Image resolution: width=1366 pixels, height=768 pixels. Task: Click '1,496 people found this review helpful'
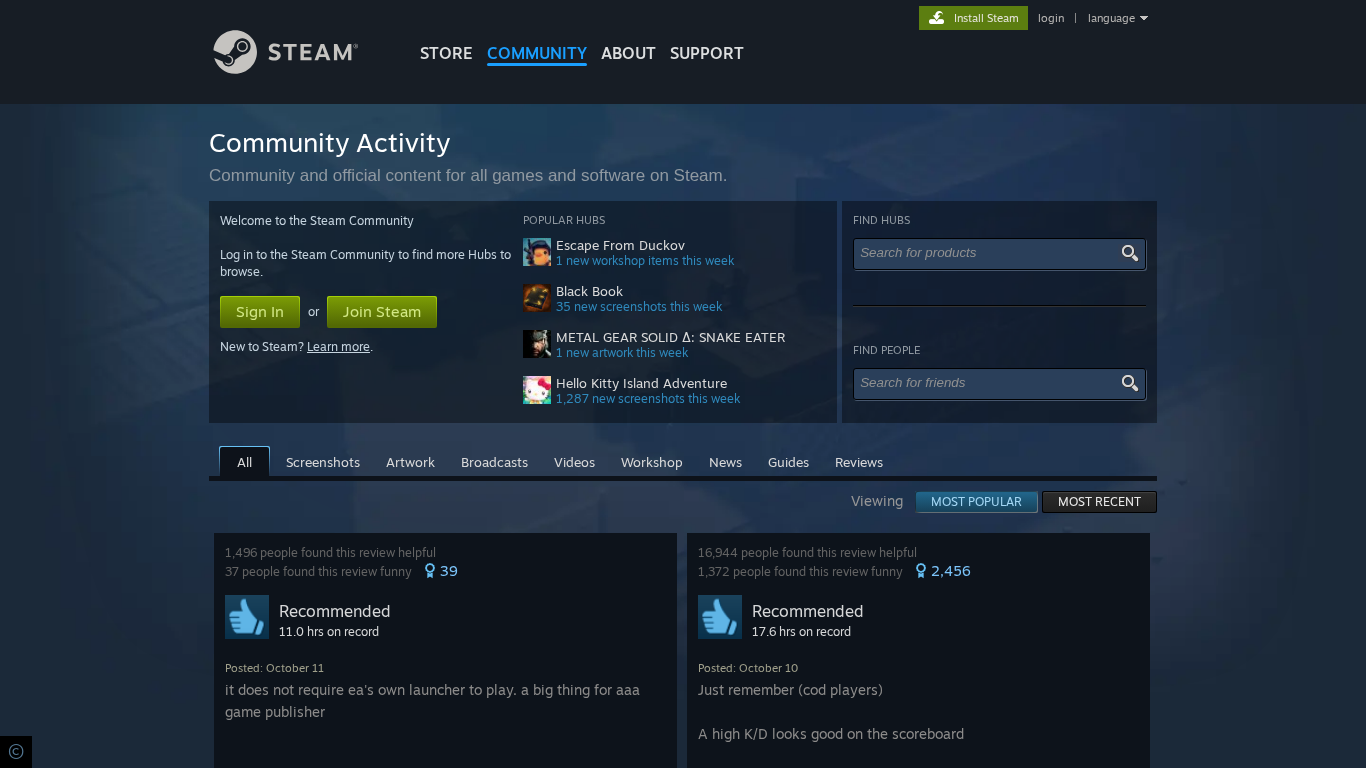tap(330, 553)
